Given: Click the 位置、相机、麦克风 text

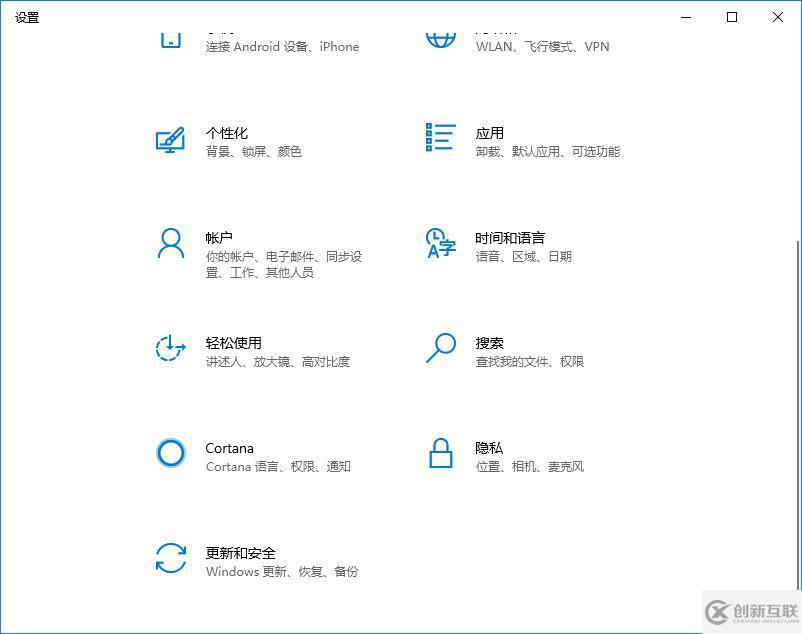Looking at the screenshot, I should point(529,466).
